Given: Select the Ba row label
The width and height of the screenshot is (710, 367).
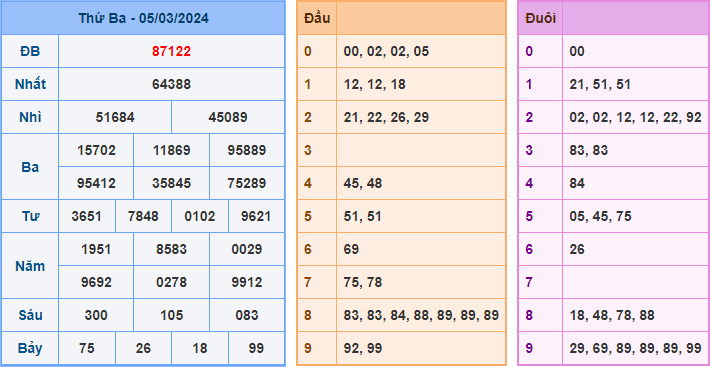Looking at the screenshot, I should (30, 167).
